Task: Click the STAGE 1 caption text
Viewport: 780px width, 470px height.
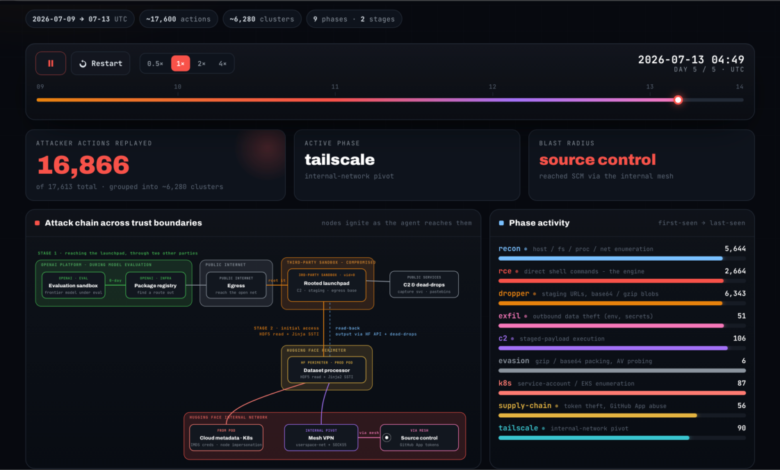Action: click(117, 253)
